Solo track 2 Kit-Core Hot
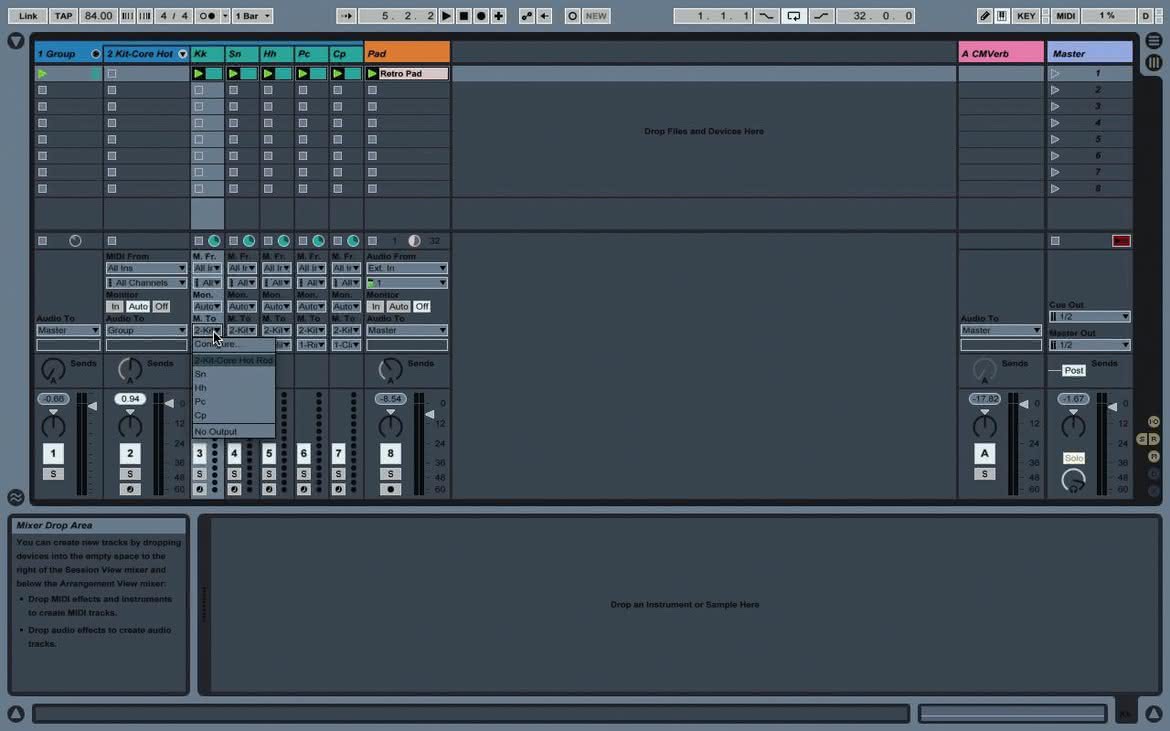 click(x=130, y=474)
